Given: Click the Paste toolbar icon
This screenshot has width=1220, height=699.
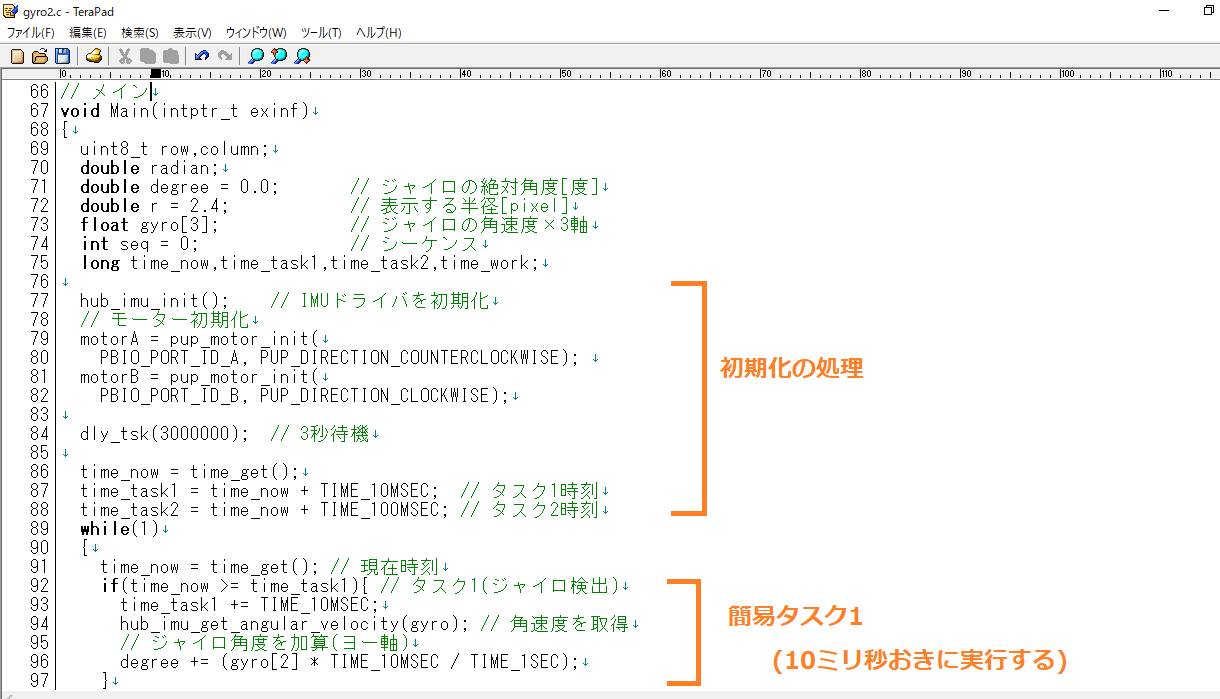Looking at the screenshot, I should (x=170, y=56).
